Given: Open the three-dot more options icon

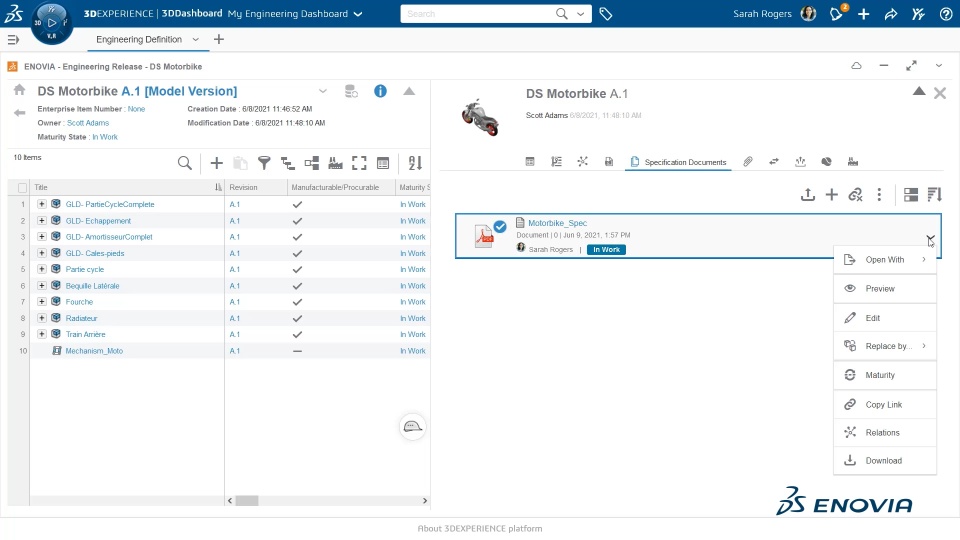Looking at the screenshot, I should click(x=879, y=195).
